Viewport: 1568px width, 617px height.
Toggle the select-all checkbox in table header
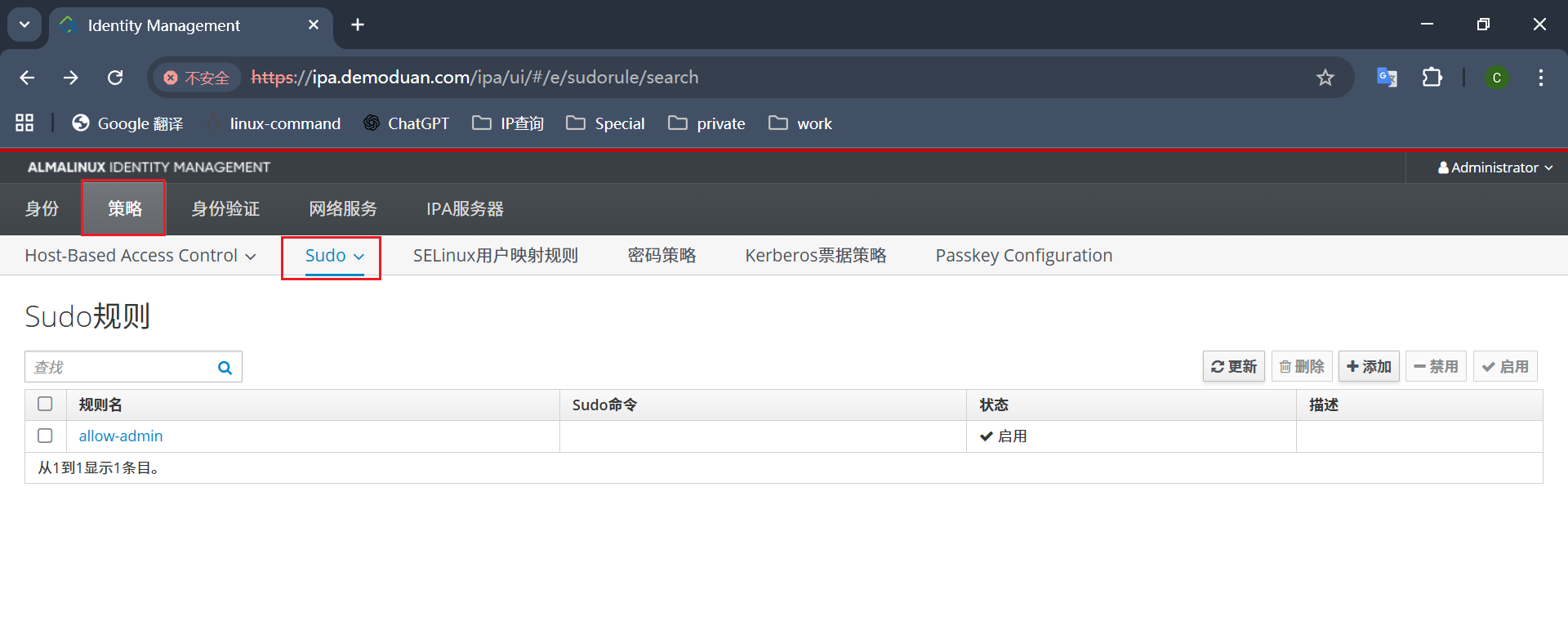[x=45, y=404]
